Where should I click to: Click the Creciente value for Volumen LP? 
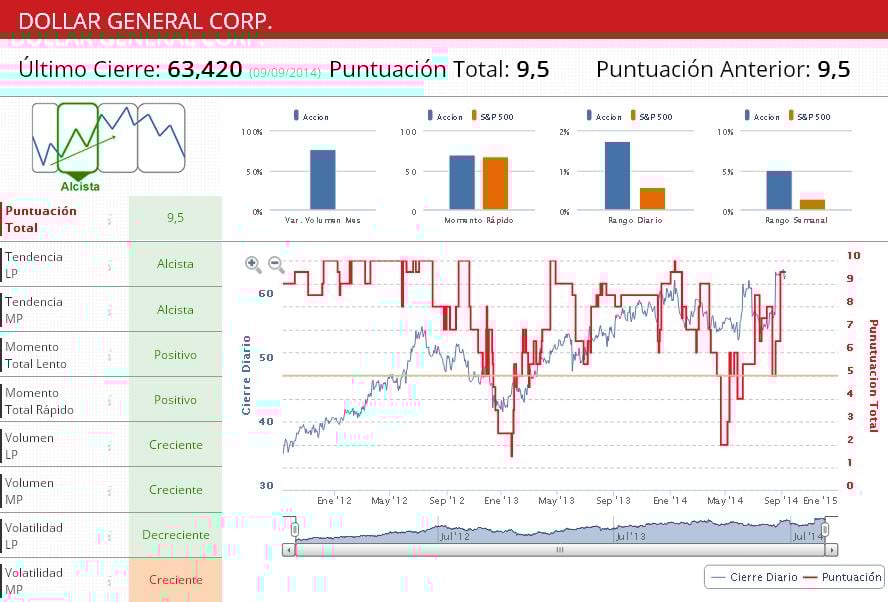(176, 445)
